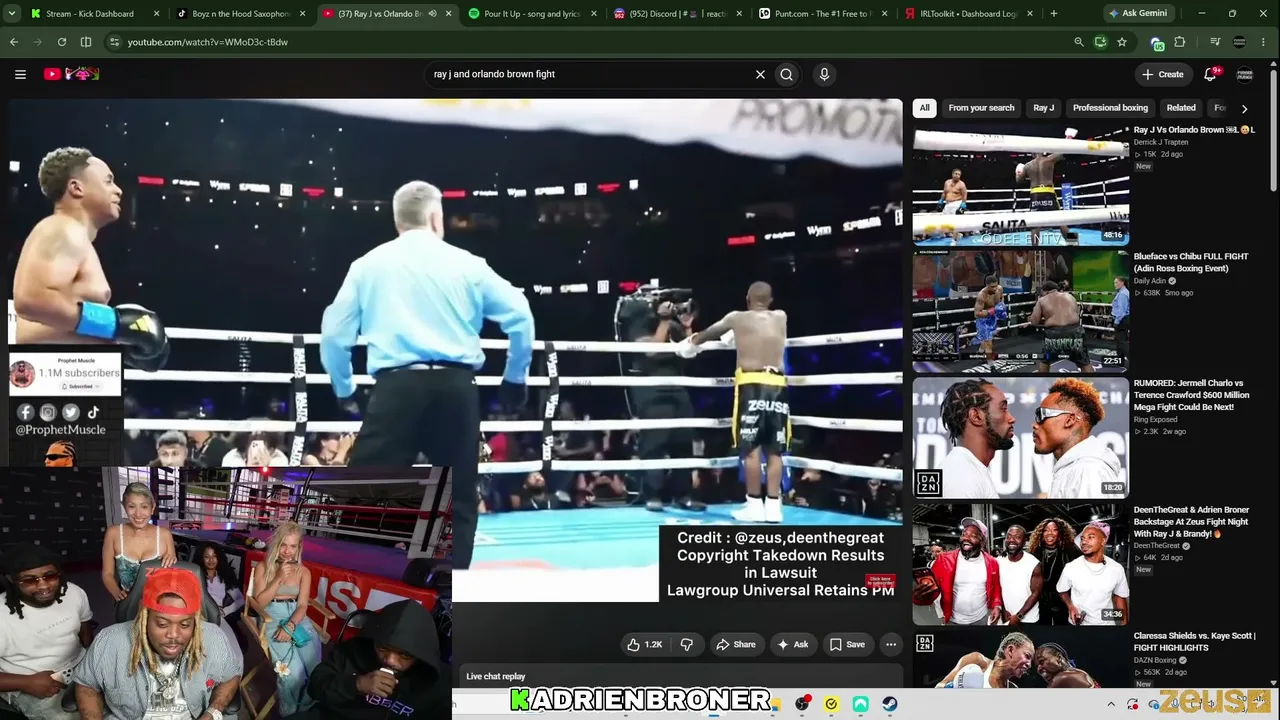Like the video with 1.2K likes
Screen dimensions: 1280x720
pyautogui.click(x=644, y=645)
